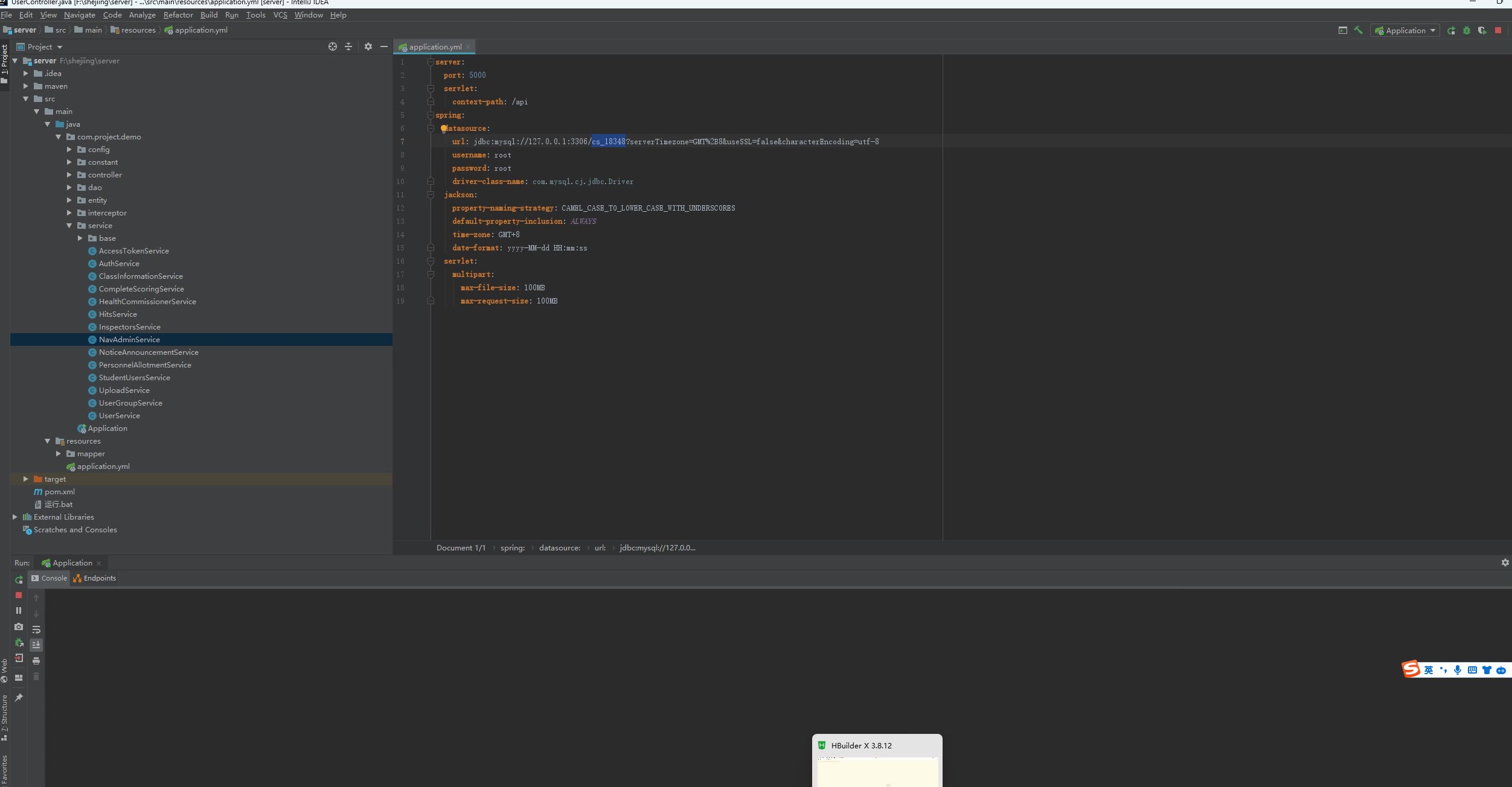
Task: Toggle the Pin Tab icon in Run panel
Action: (19, 698)
